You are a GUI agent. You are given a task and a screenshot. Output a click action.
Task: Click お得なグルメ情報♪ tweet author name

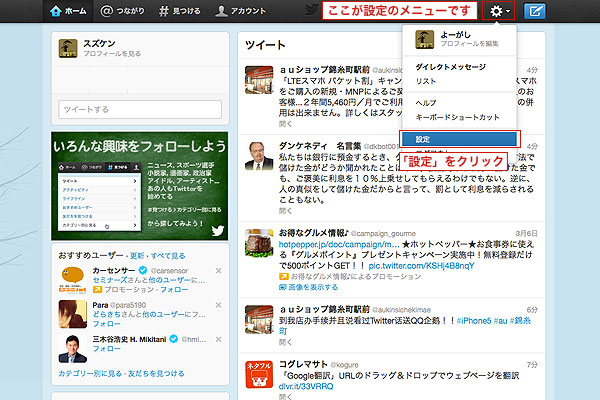pos(314,233)
